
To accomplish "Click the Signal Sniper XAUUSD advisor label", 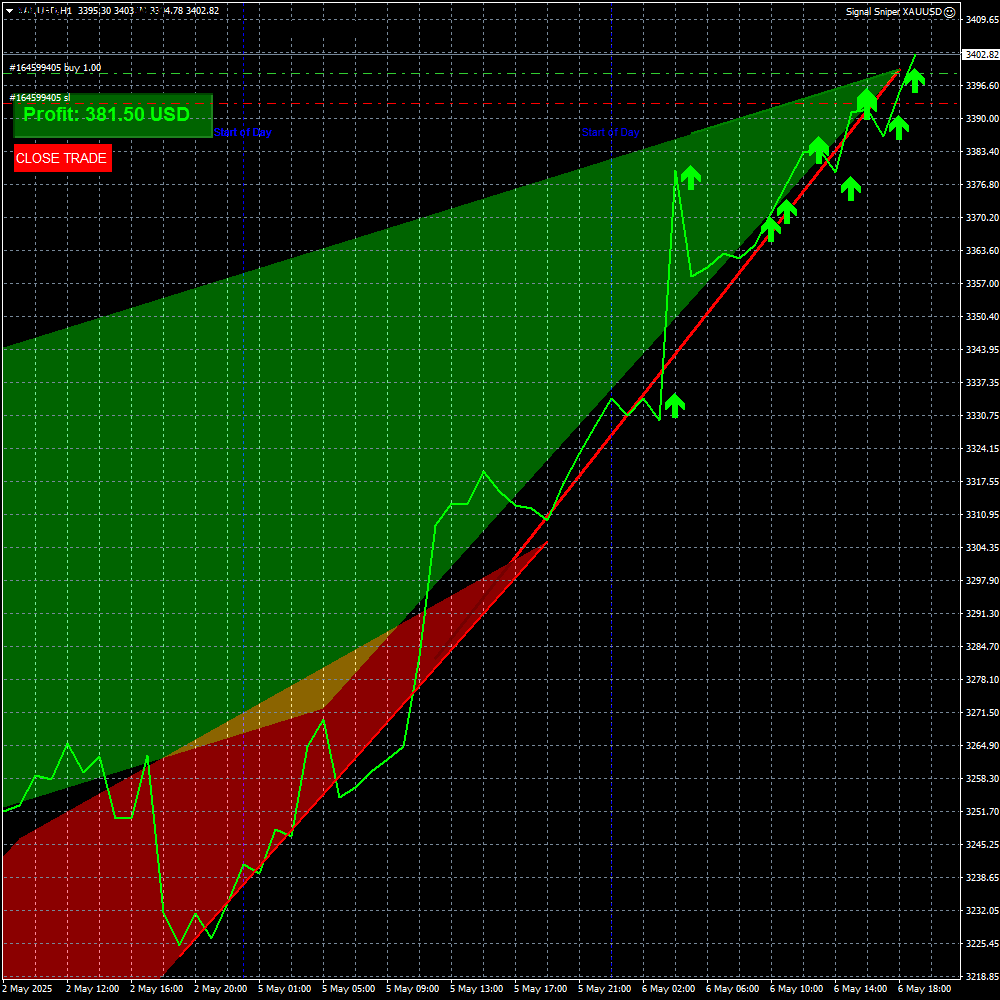I will pyautogui.click(x=893, y=12).
